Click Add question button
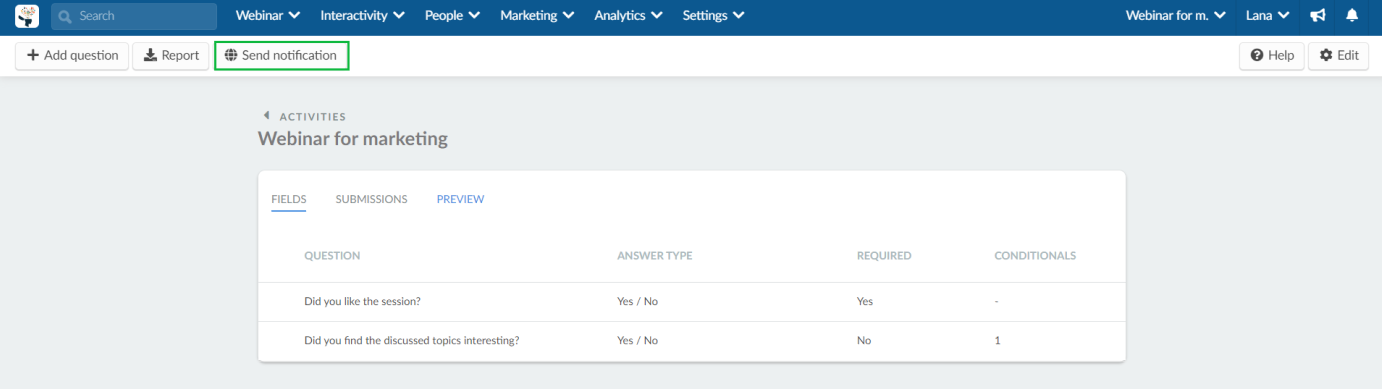Image resolution: width=1382 pixels, height=389 pixels. (72, 56)
